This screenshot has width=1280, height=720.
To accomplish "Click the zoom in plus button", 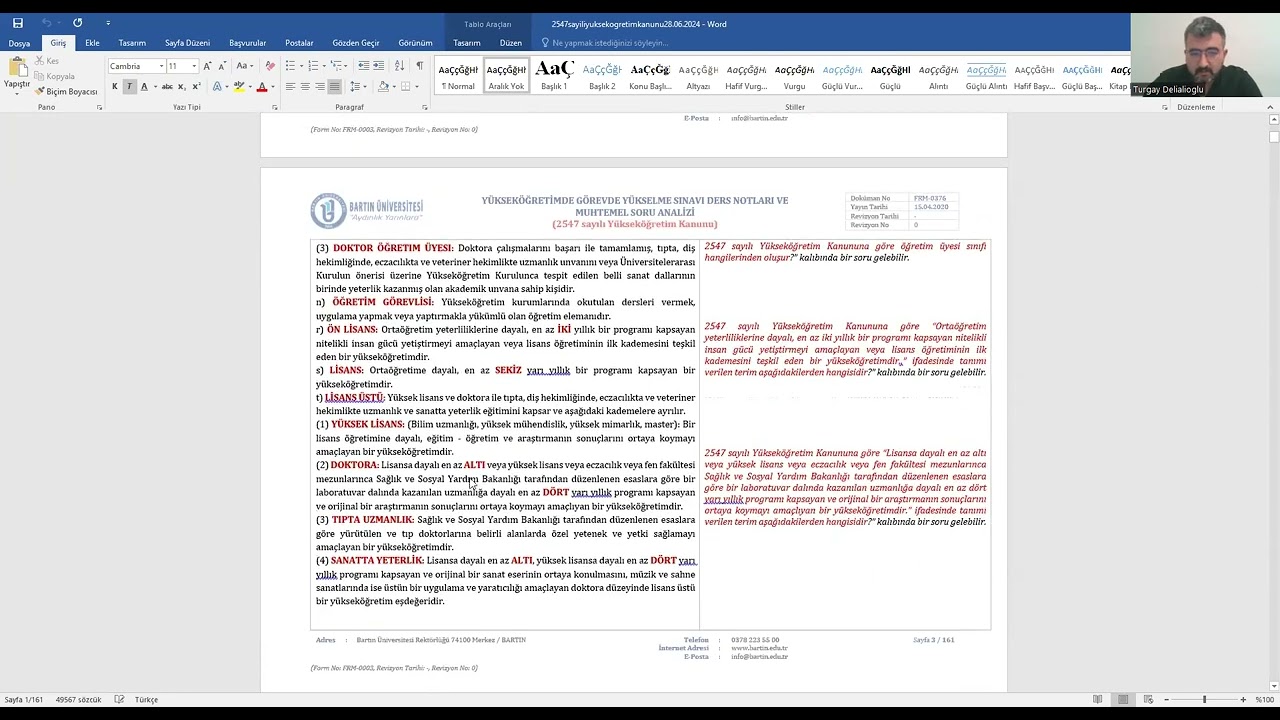I will (x=1243, y=700).
